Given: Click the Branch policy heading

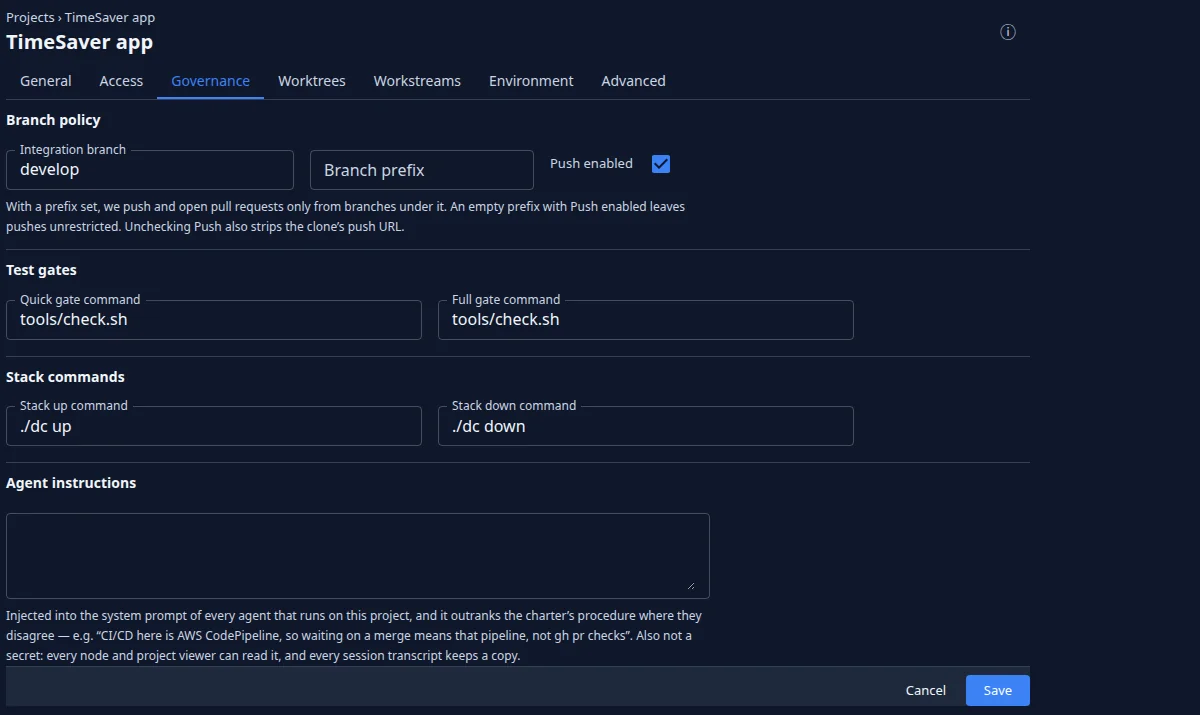Looking at the screenshot, I should click(53, 120).
